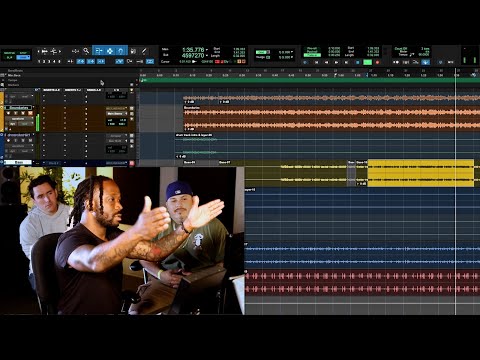Select the Selector tool
The width and height of the screenshot is (480, 360).
point(110,51)
